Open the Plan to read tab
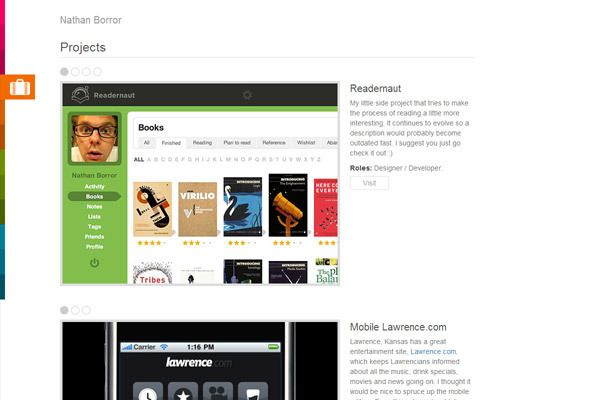Image resolution: width=600 pixels, height=400 pixels. click(237, 143)
